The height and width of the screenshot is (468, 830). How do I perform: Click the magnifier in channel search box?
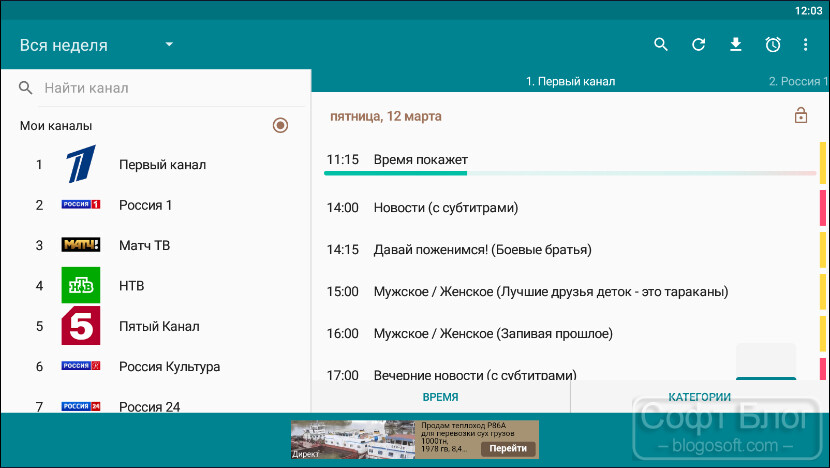[25, 88]
